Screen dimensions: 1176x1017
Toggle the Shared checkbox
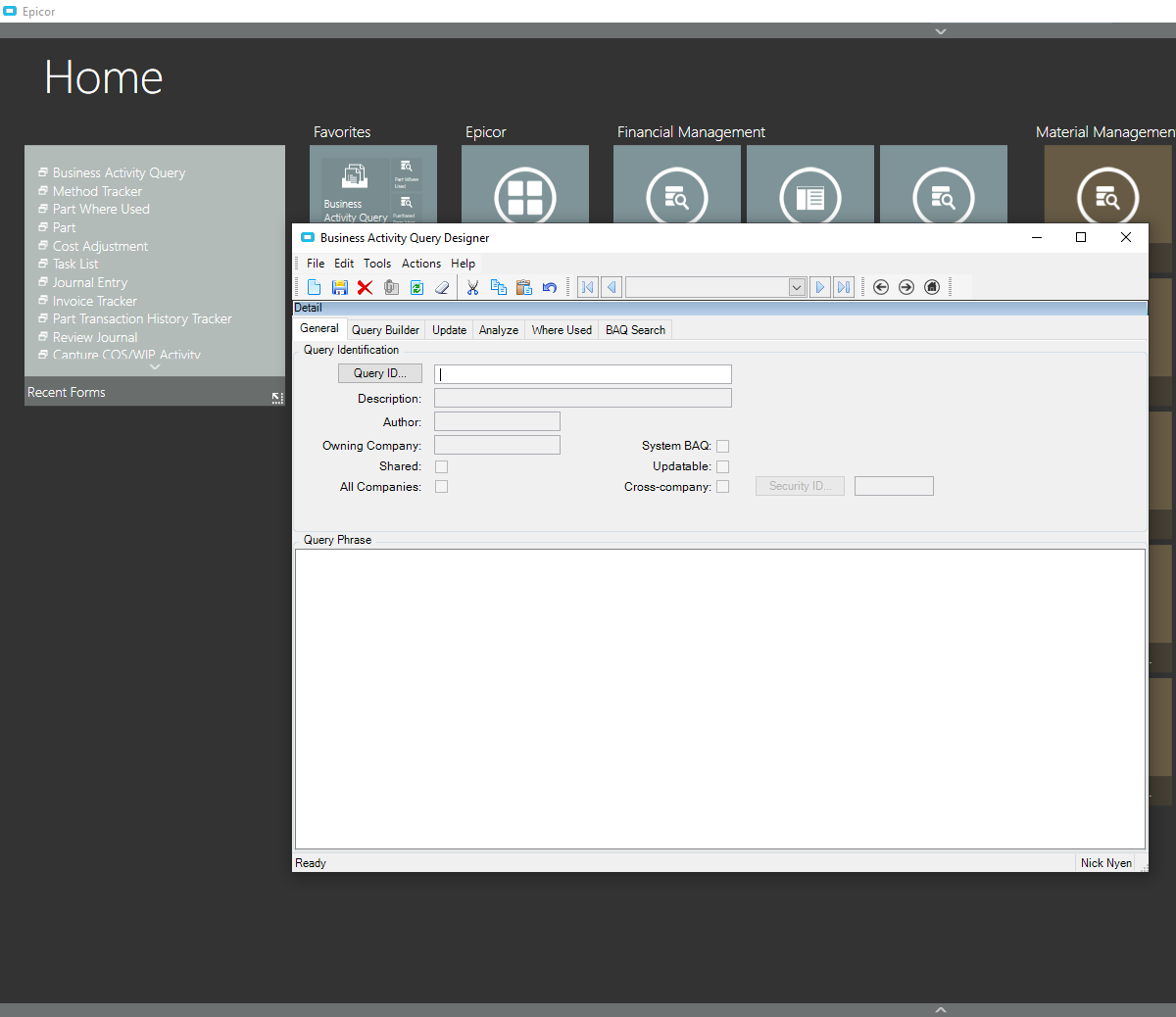coord(441,466)
